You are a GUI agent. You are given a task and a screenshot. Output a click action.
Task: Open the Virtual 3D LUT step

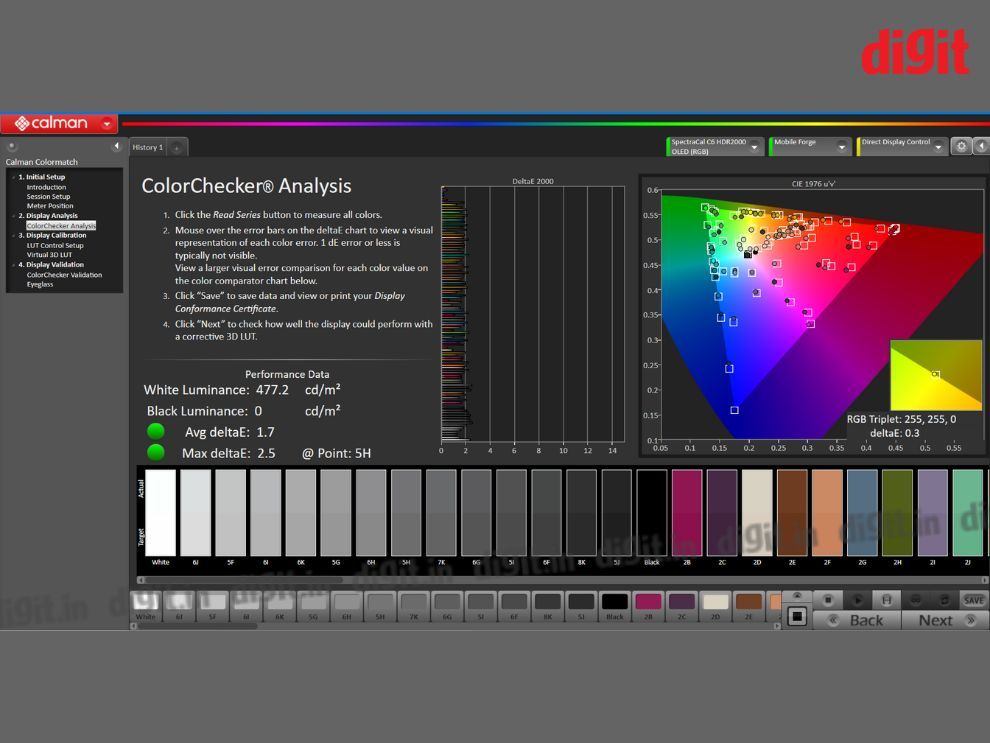click(x=49, y=255)
